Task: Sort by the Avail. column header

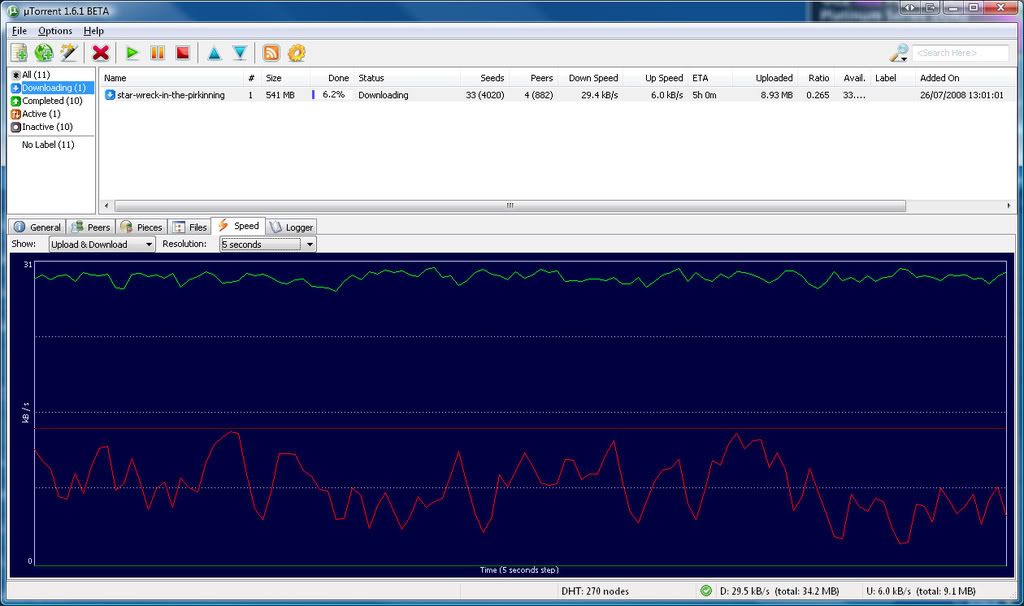Action: 854,78
